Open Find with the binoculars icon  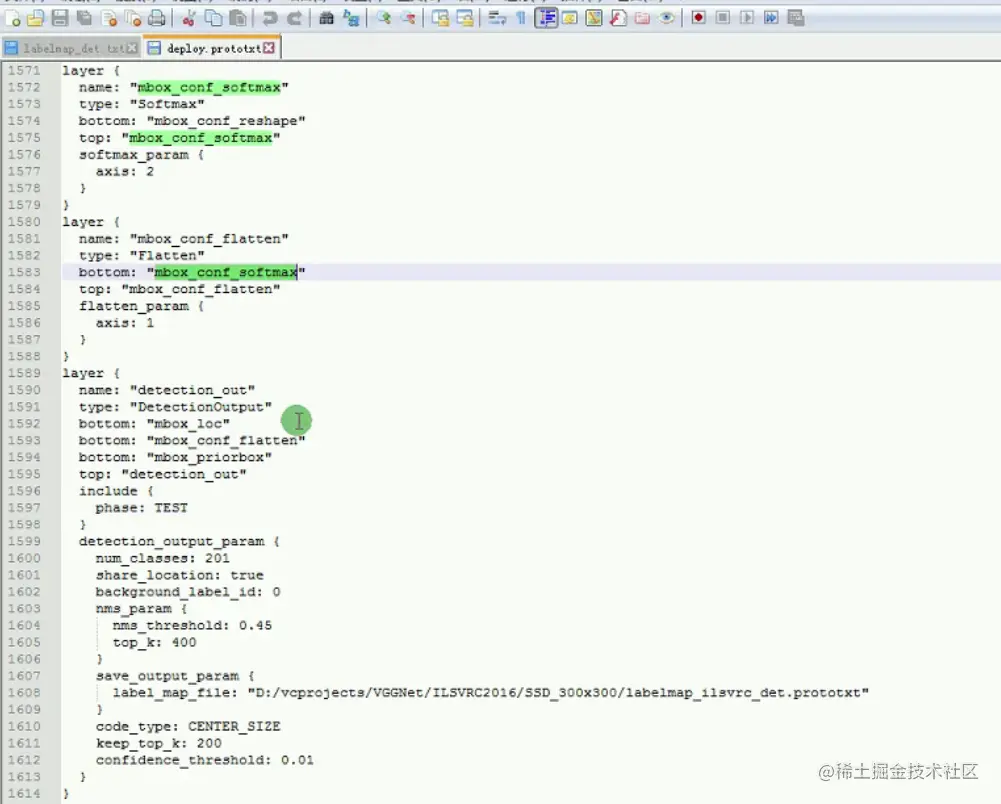click(326, 19)
